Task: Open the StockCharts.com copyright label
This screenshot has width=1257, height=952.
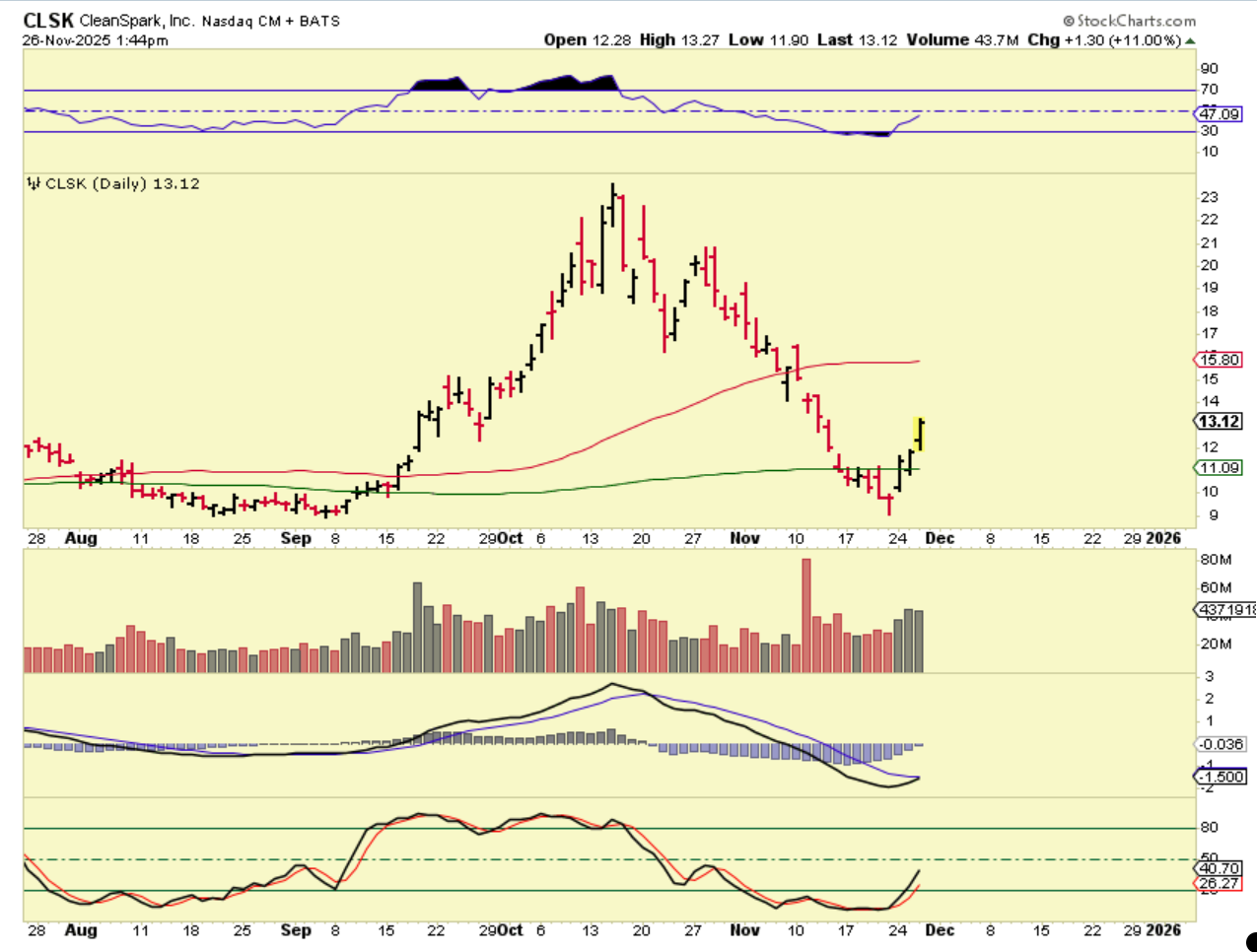Action: pos(1129,21)
